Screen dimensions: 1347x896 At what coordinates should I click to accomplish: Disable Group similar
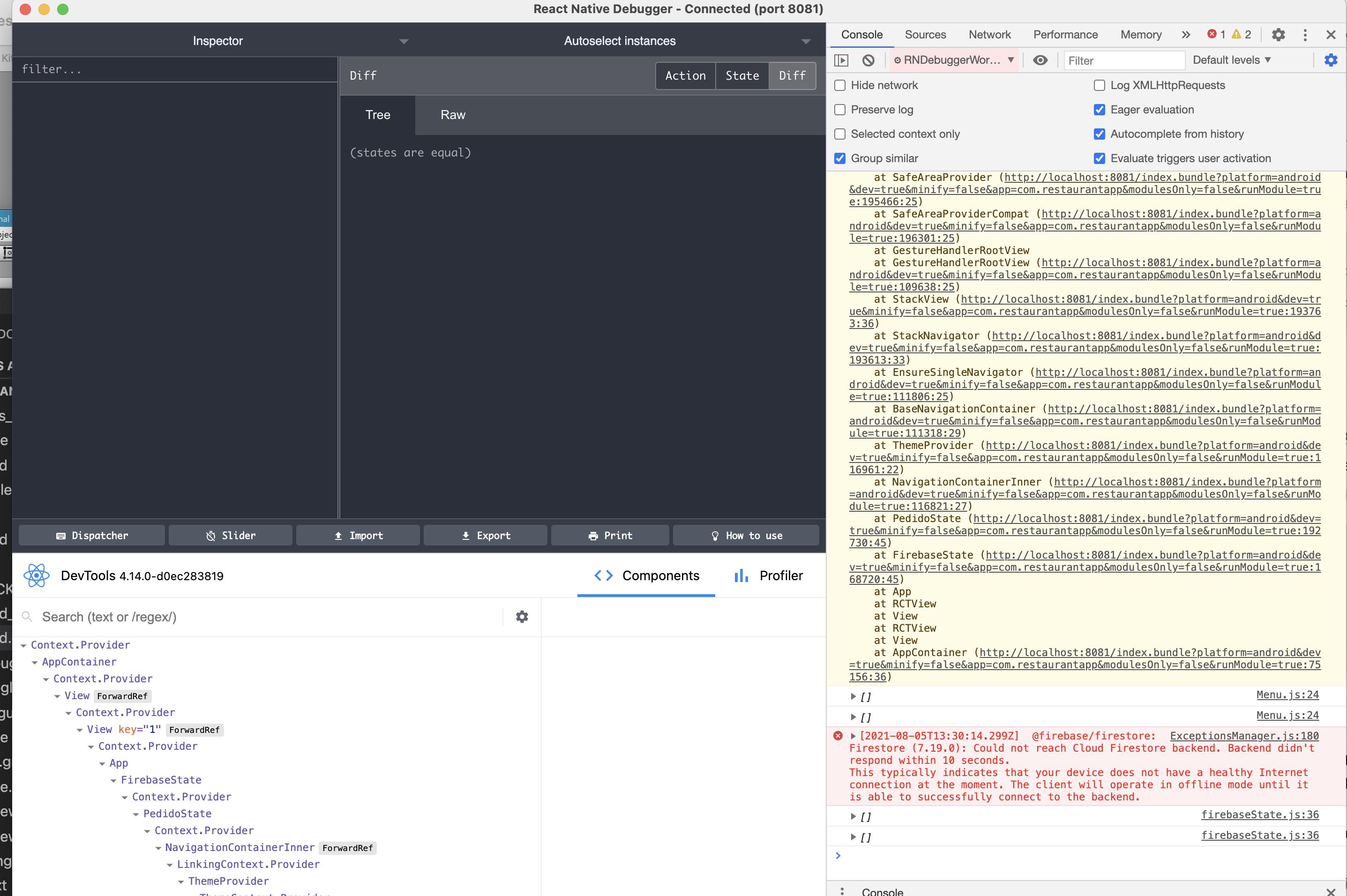(839, 158)
